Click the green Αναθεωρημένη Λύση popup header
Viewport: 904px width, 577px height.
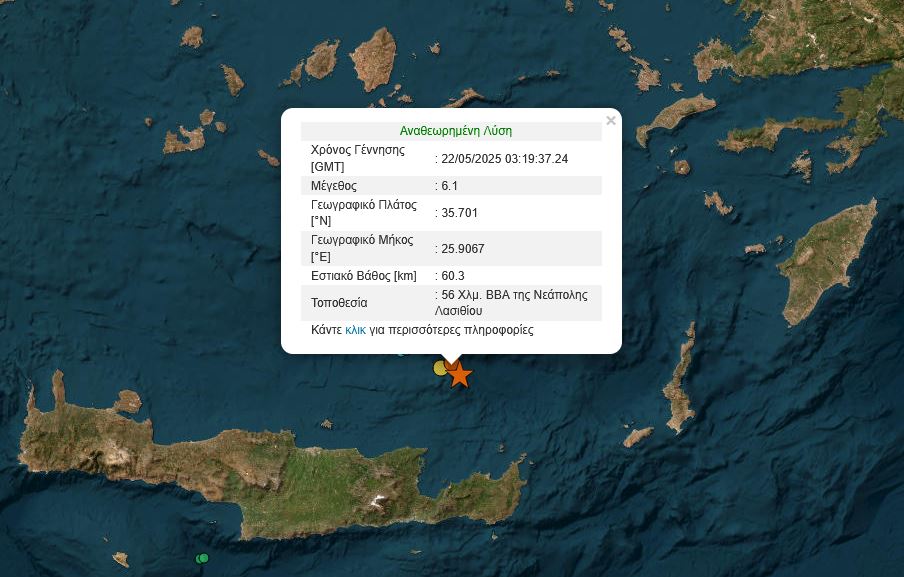(455, 131)
